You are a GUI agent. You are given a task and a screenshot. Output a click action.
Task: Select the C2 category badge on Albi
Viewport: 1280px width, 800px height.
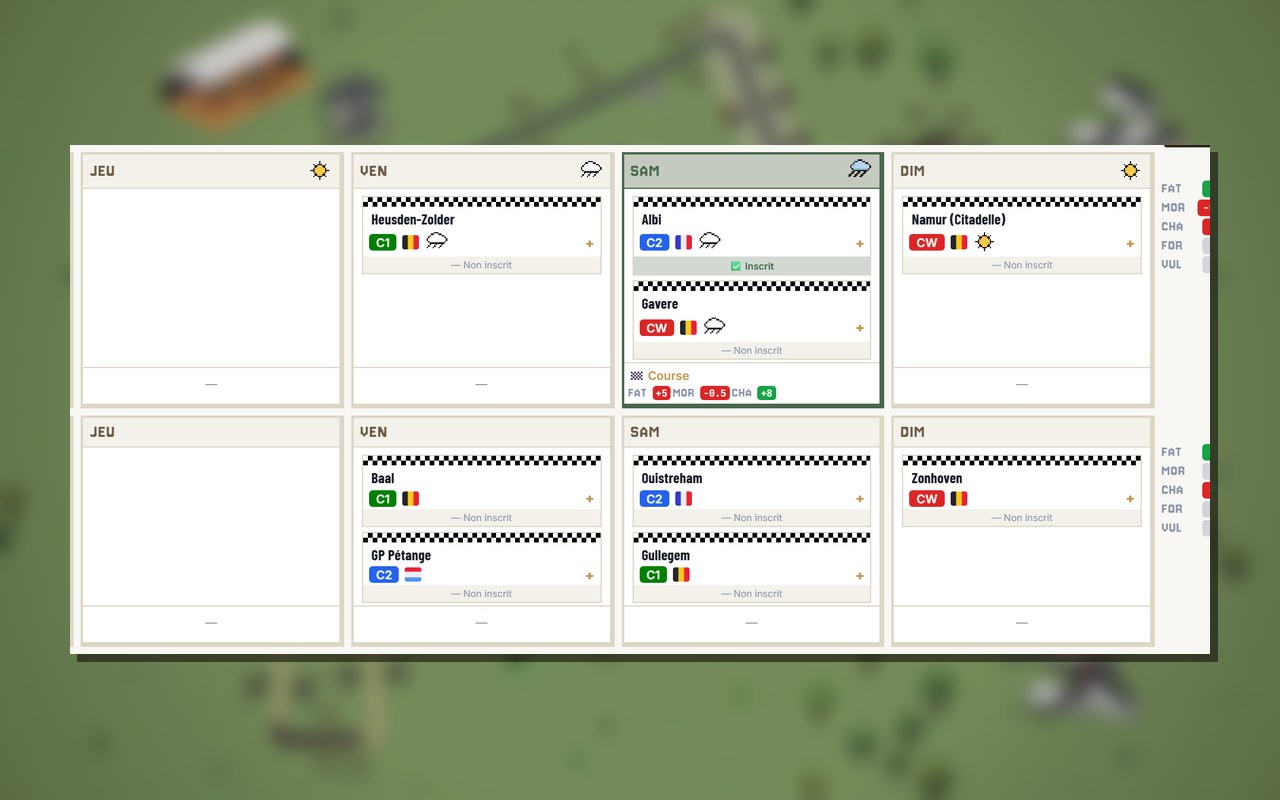pos(654,242)
